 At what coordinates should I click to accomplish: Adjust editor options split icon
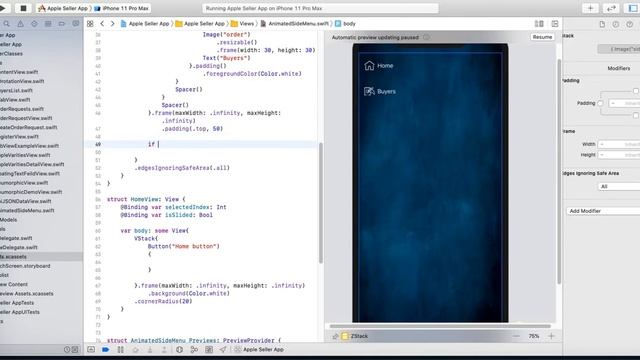539,24
